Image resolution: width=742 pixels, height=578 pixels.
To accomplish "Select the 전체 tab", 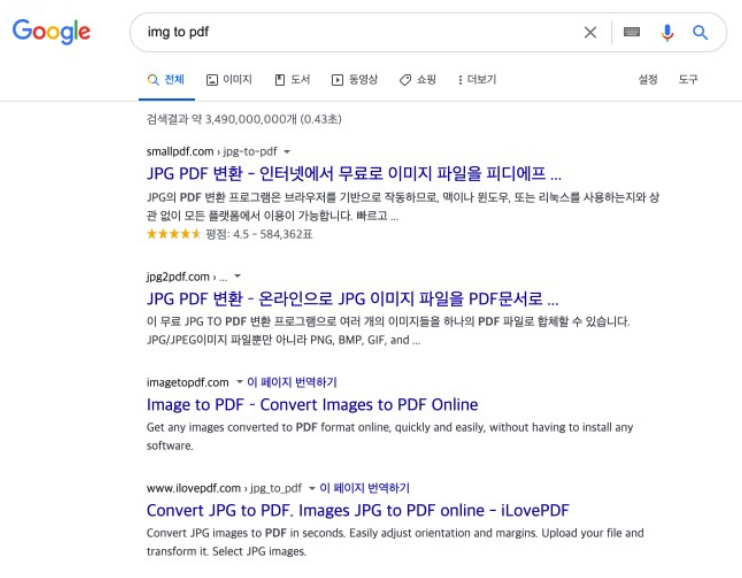I will click(166, 80).
